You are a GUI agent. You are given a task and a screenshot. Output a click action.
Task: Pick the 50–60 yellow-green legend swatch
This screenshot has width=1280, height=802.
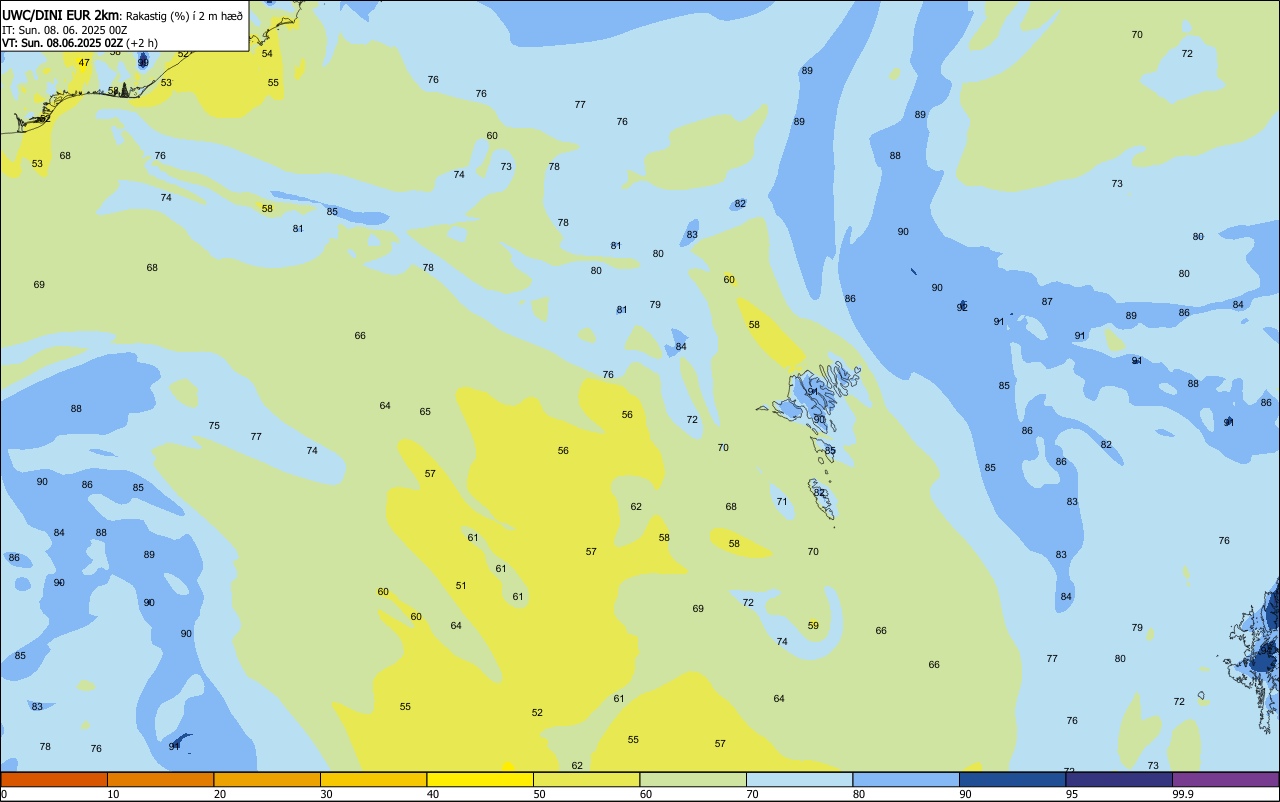[586, 779]
